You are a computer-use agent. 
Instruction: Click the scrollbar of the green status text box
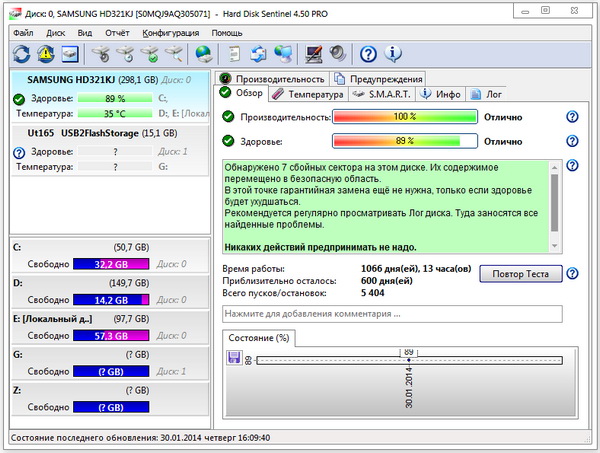(555, 205)
